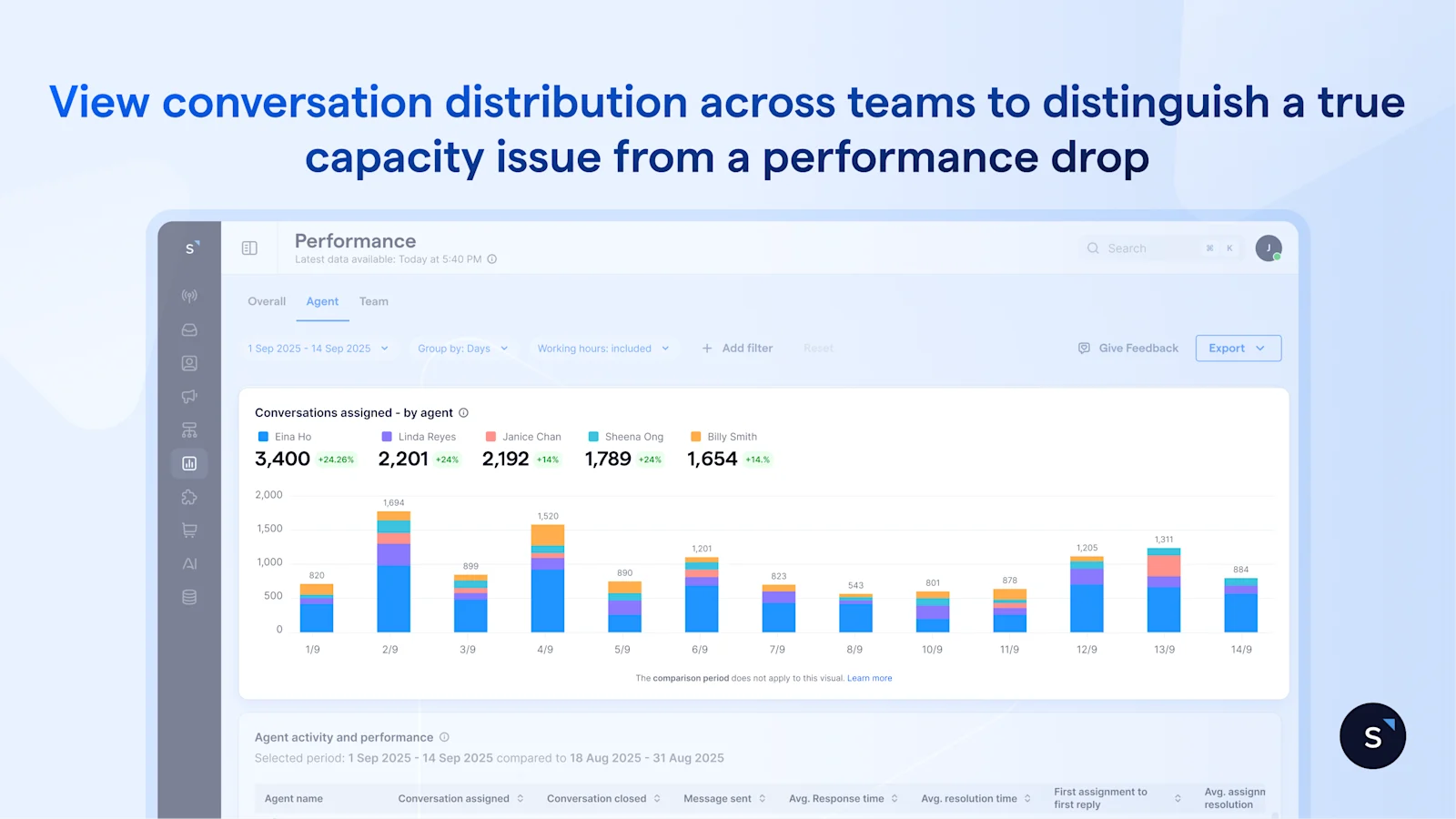Switch to the Team tab
1456x819 pixels.
click(x=373, y=301)
